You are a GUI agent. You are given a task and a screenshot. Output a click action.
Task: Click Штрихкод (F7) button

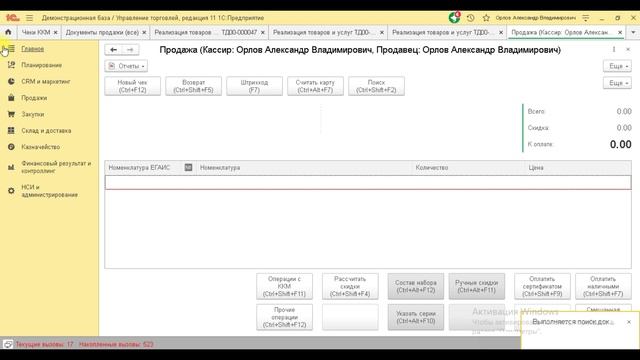(254, 86)
